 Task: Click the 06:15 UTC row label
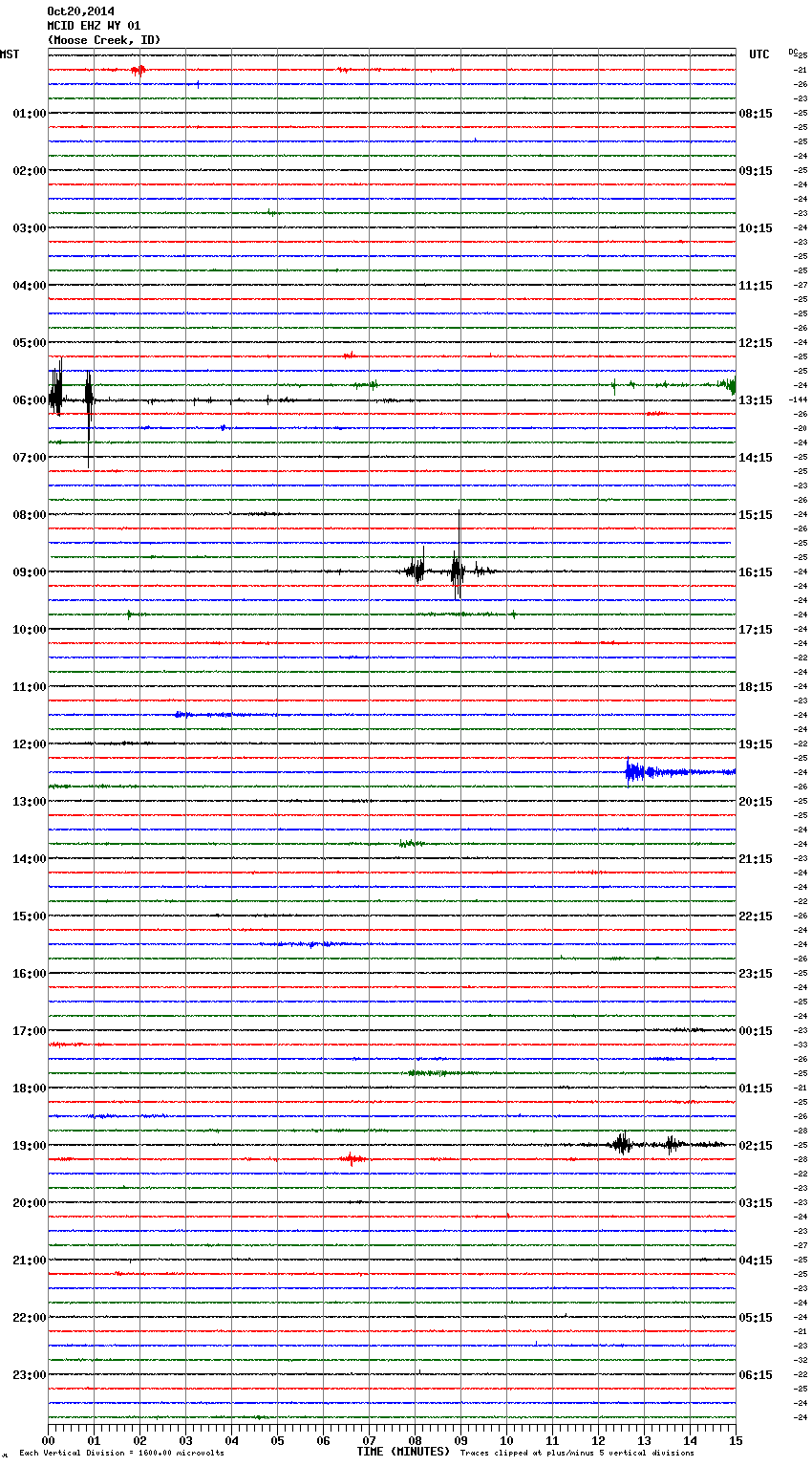coord(756,1374)
